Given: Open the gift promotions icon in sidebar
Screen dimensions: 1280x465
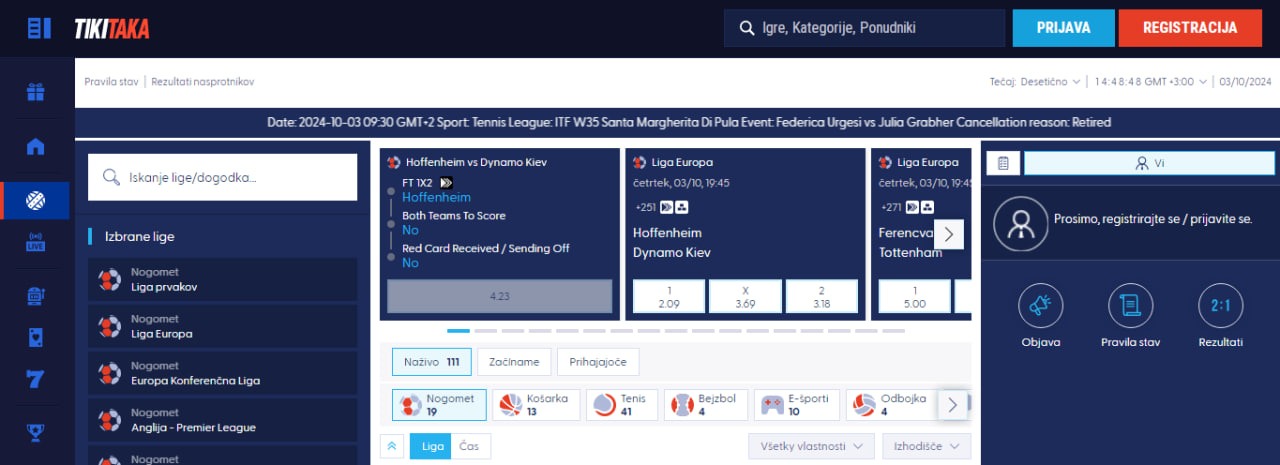Looking at the screenshot, I should click(x=36, y=93).
